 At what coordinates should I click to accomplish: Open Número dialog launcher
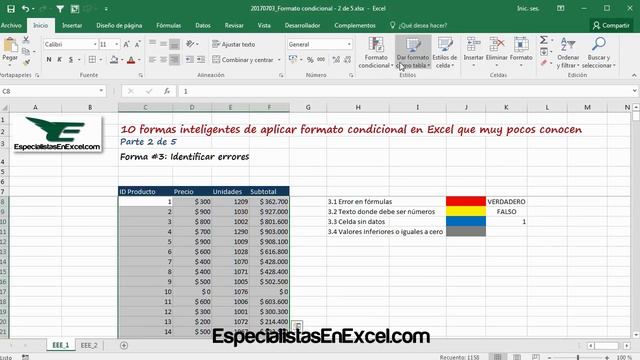coord(351,76)
